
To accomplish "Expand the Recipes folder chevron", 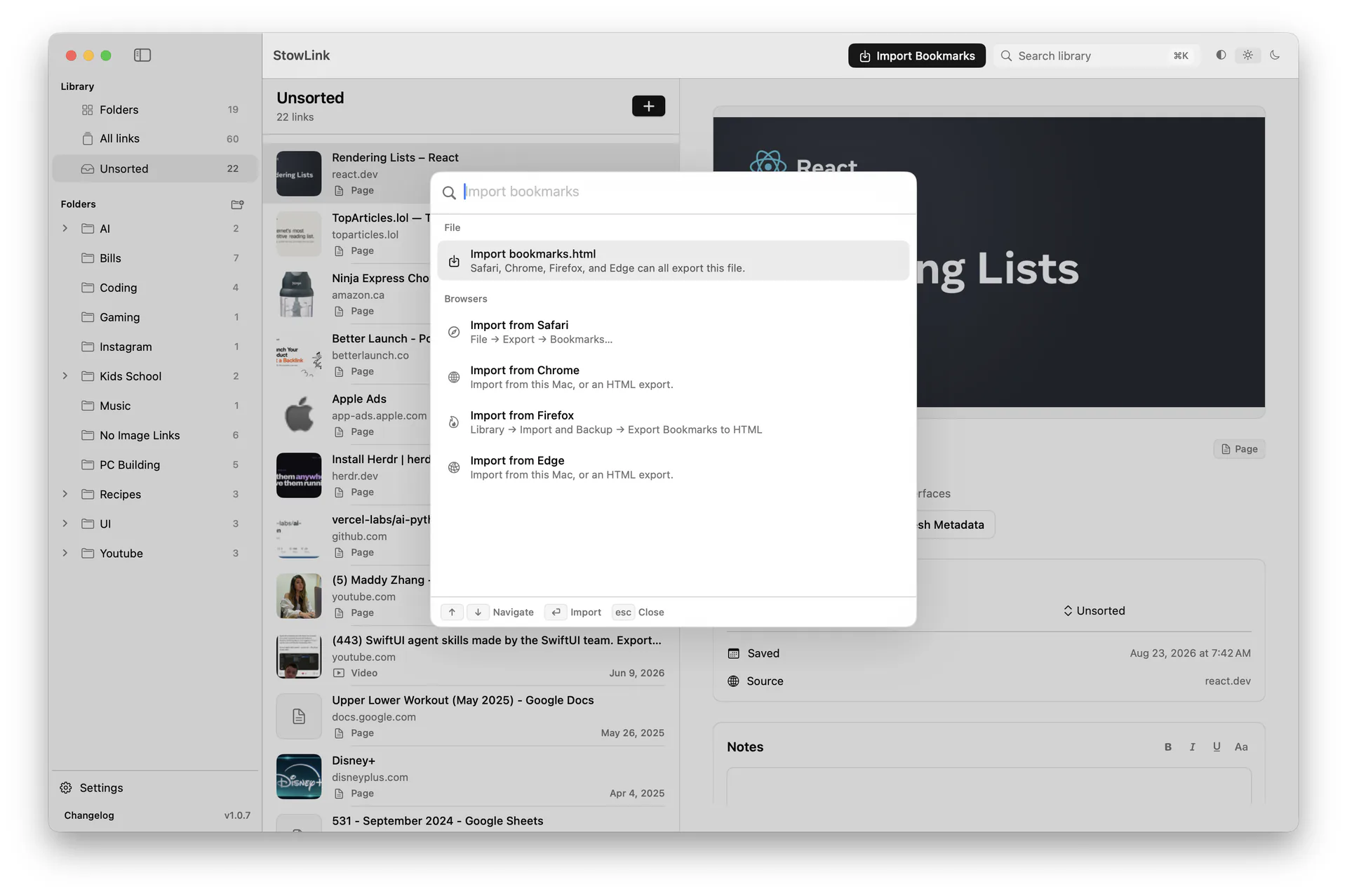I will tap(65, 494).
